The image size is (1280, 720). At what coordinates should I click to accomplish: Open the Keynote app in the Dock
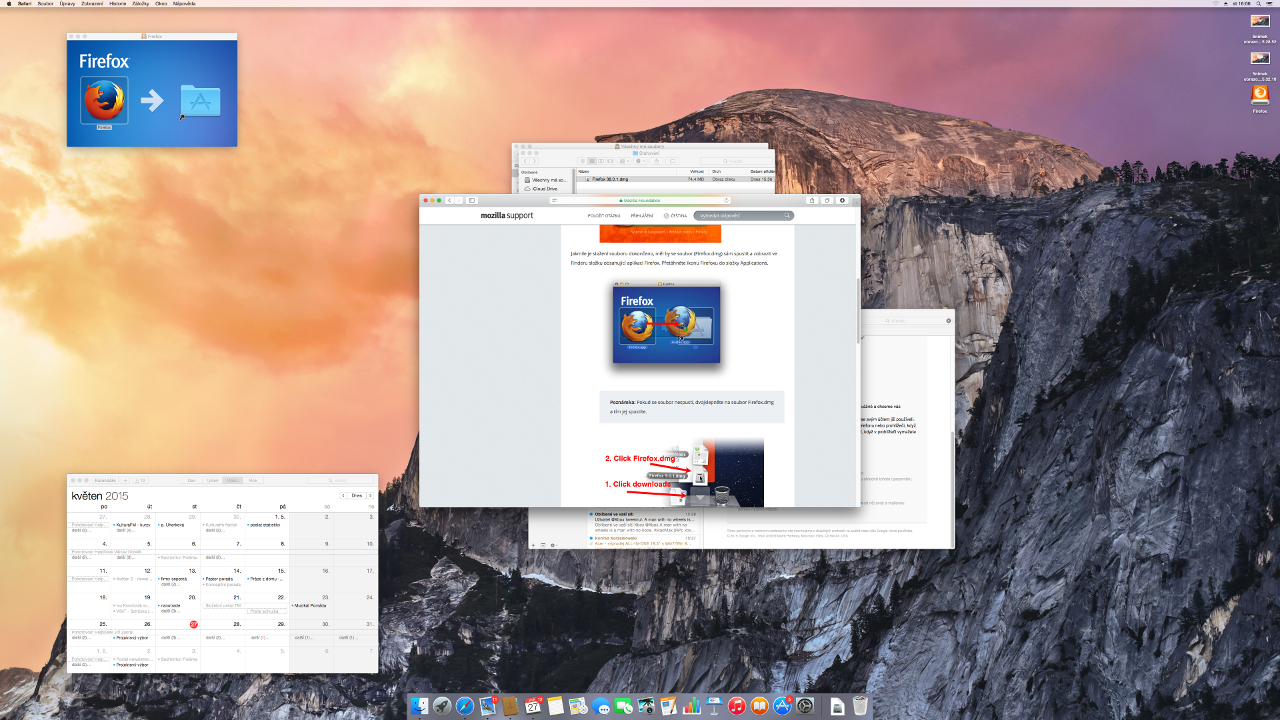pyautogui.click(x=714, y=705)
